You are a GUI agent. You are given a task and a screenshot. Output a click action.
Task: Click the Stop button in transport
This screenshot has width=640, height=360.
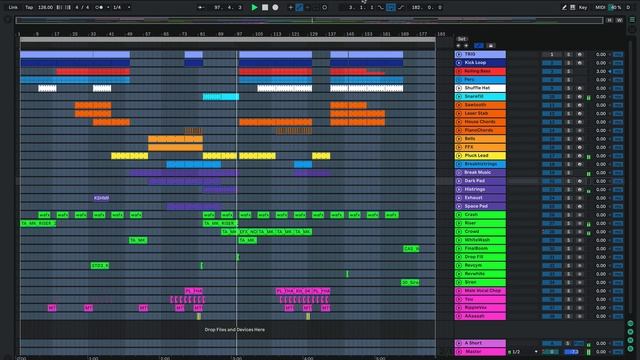point(265,7)
